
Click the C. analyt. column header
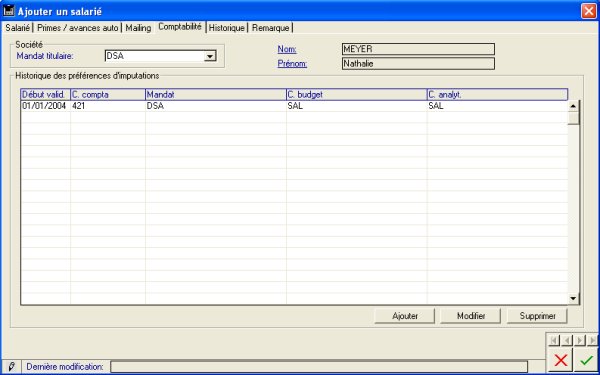(497, 95)
